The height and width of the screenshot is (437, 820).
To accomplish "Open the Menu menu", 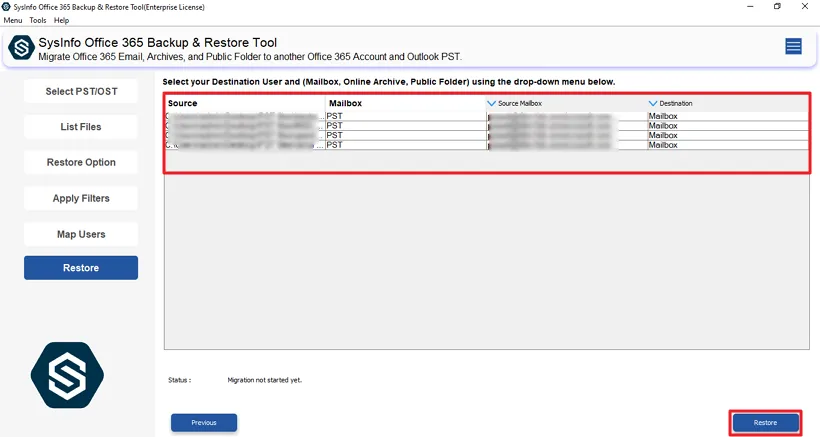I will click(x=13, y=20).
